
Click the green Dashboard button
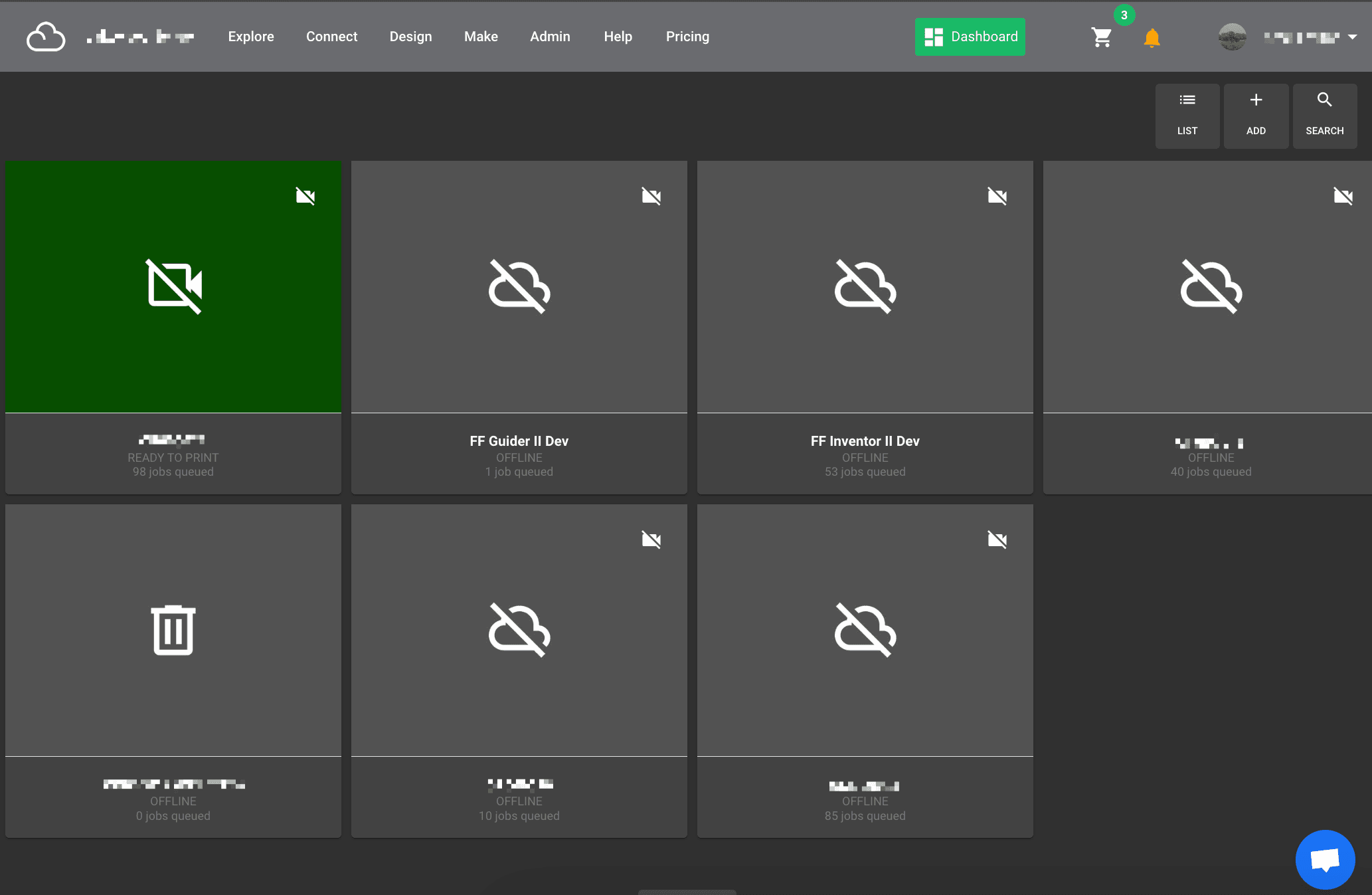(970, 37)
